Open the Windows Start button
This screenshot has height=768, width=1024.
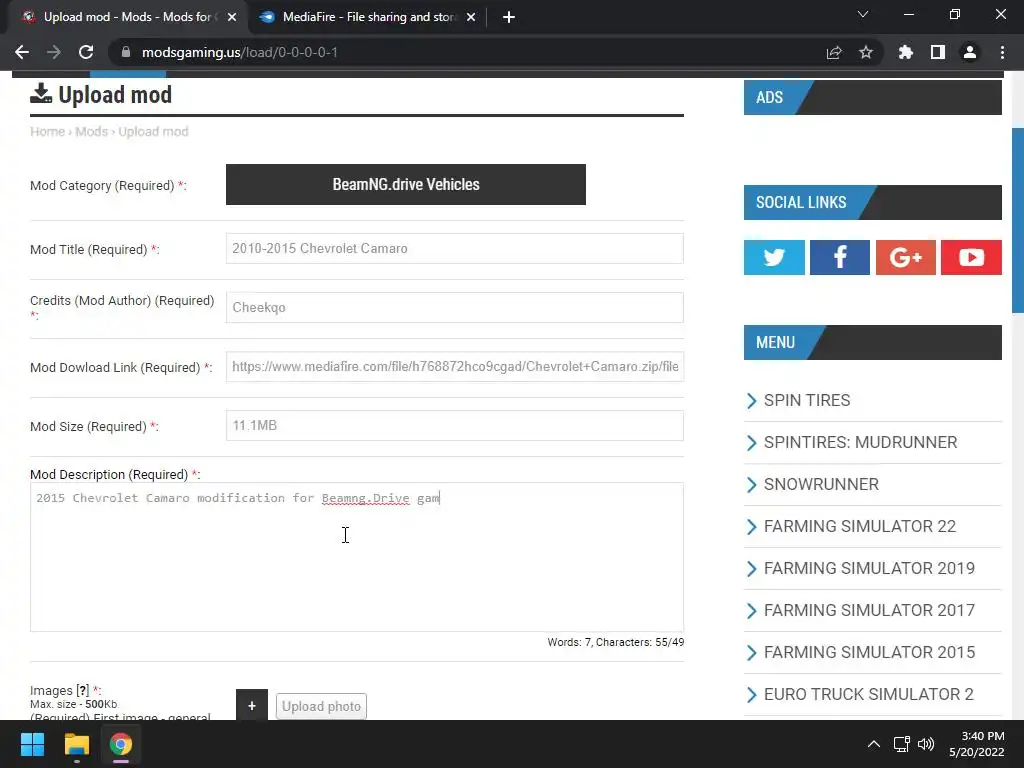click(32, 744)
